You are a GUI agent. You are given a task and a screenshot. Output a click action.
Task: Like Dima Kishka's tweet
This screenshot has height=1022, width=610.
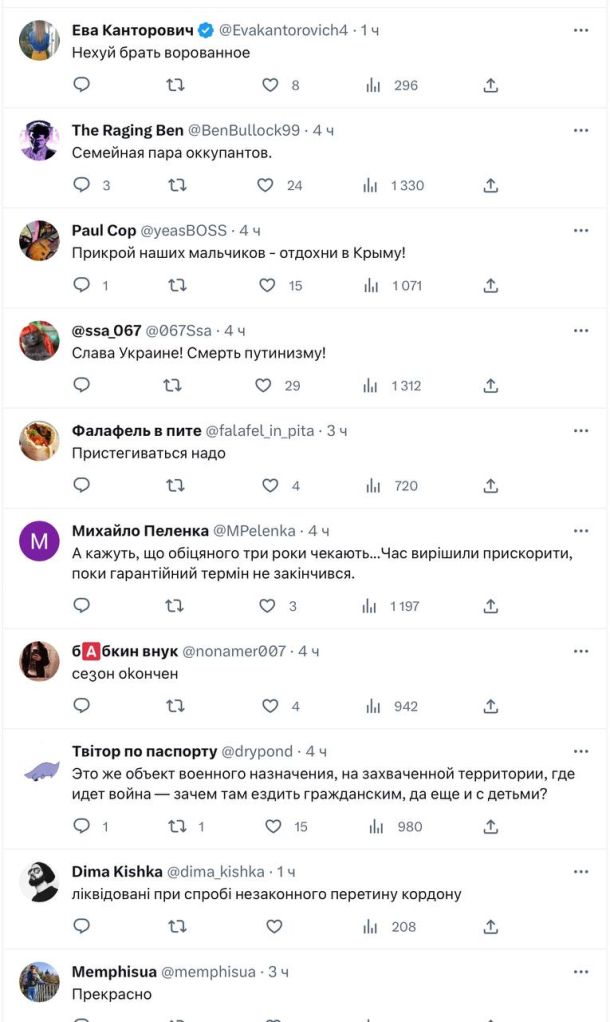[274, 927]
